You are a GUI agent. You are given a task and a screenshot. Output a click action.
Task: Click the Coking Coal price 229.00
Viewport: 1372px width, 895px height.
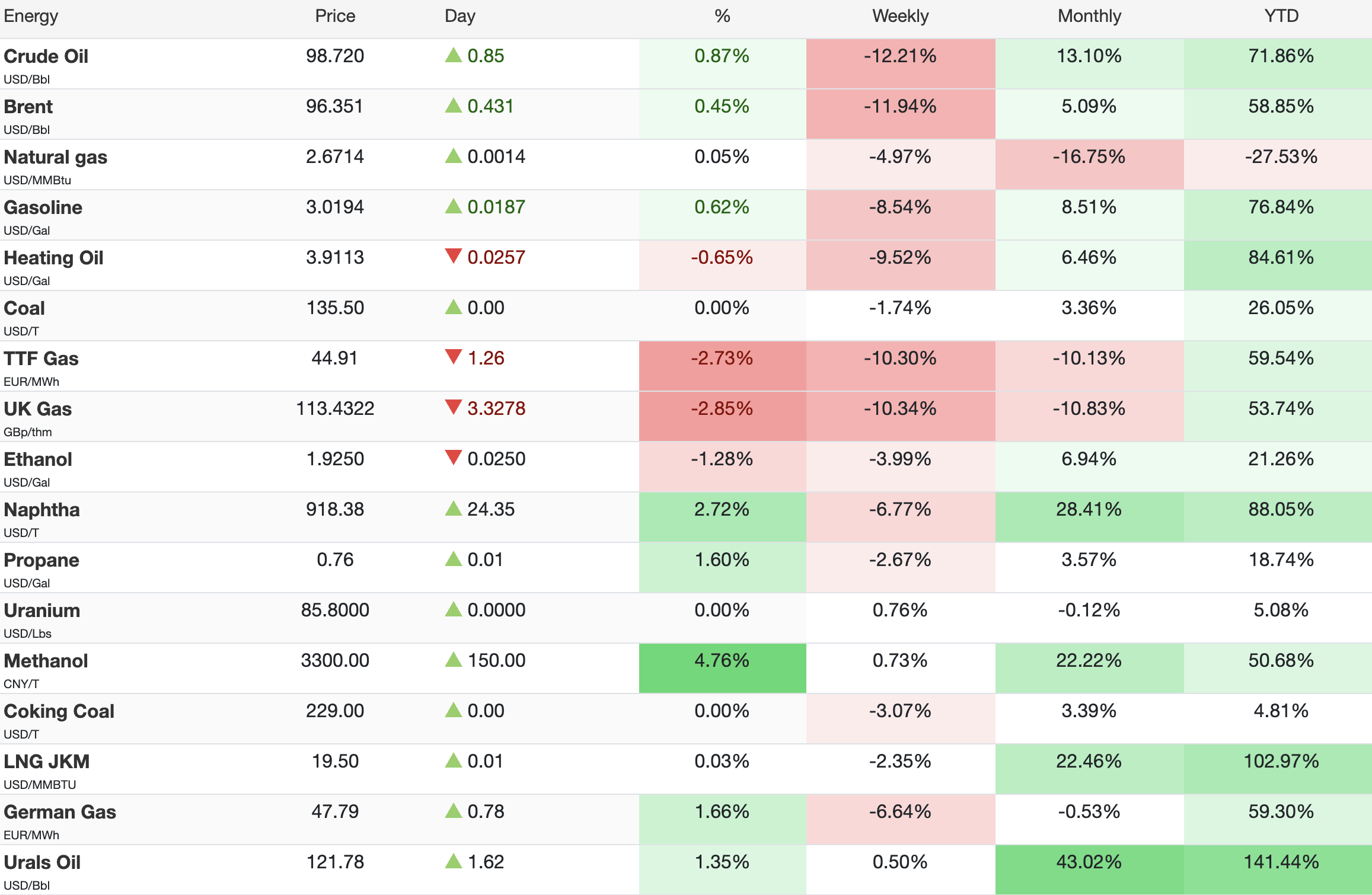point(335,711)
